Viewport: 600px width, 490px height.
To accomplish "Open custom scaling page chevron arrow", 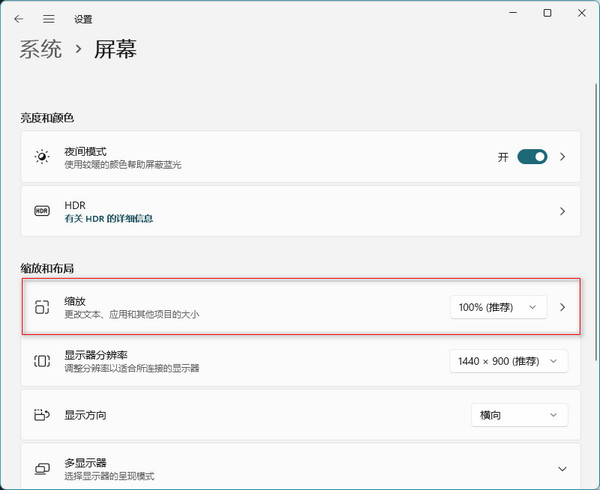I will (x=563, y=307).
